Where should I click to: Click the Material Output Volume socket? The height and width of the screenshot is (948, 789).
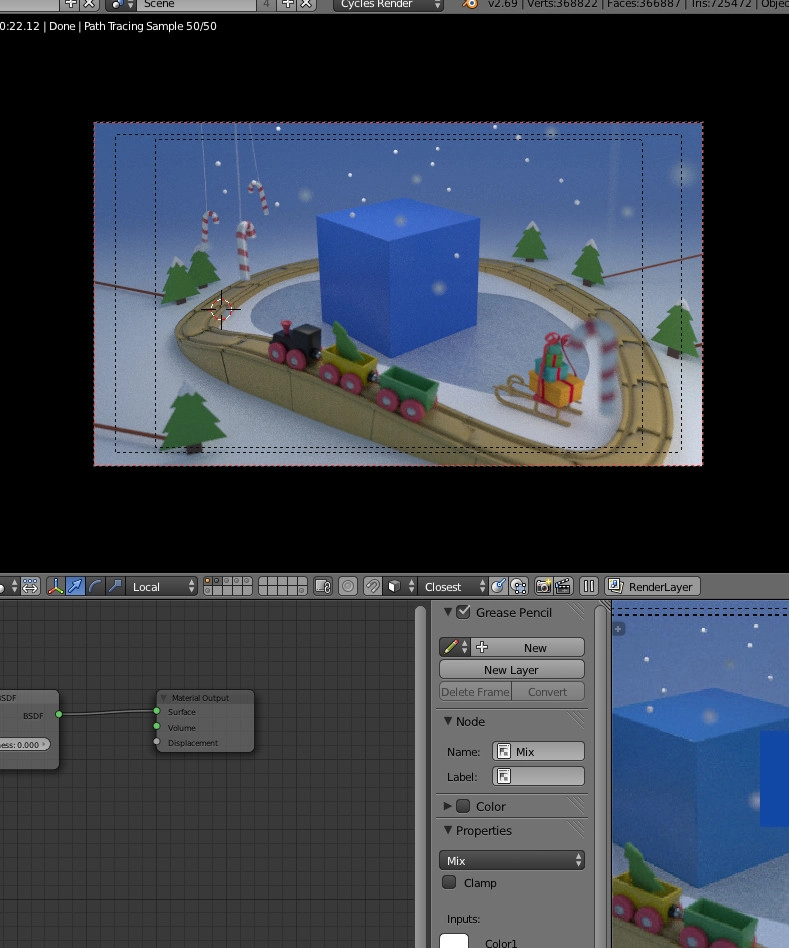click(x=157, y=726)
